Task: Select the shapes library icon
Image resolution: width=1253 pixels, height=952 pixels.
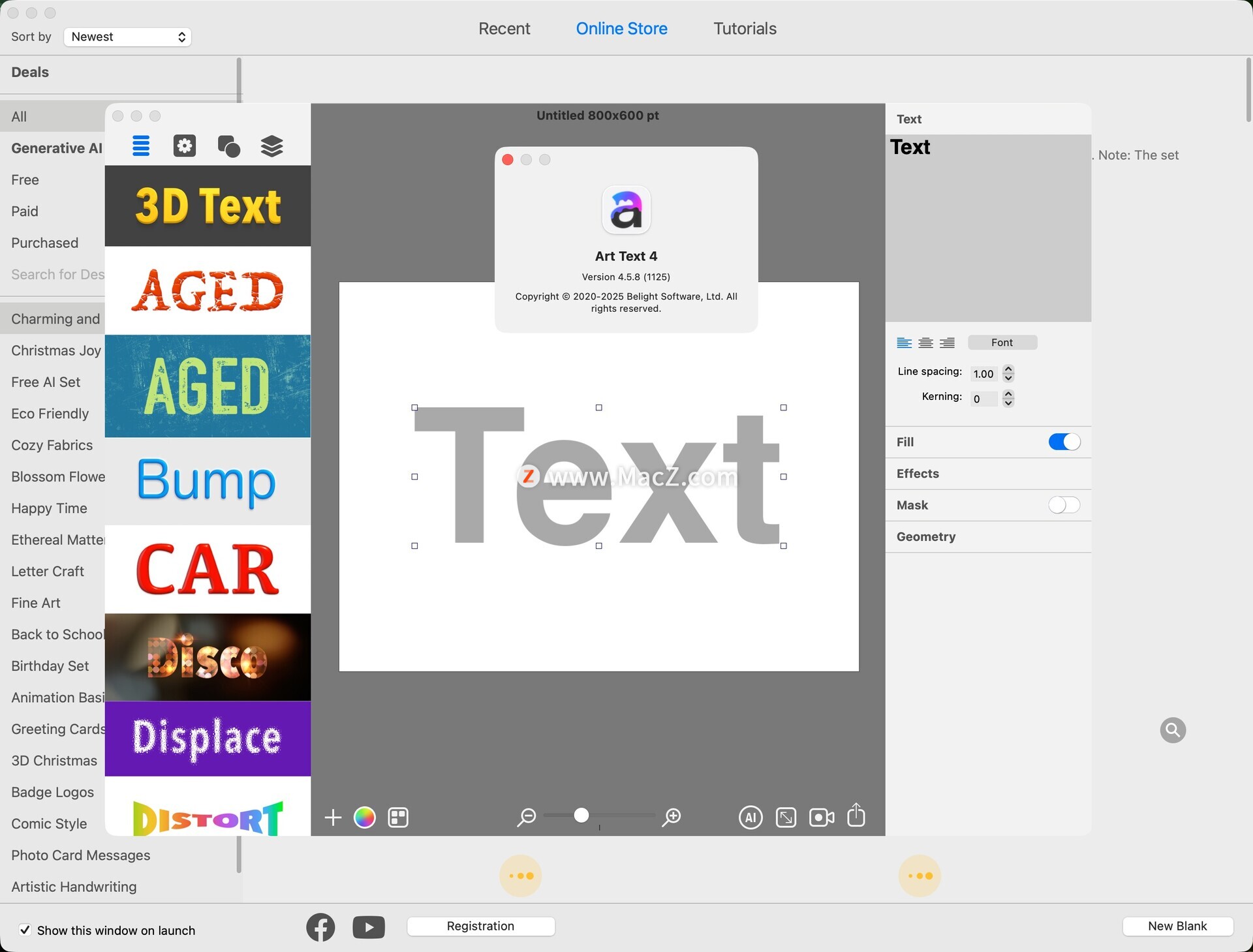Action: point(228,146)
